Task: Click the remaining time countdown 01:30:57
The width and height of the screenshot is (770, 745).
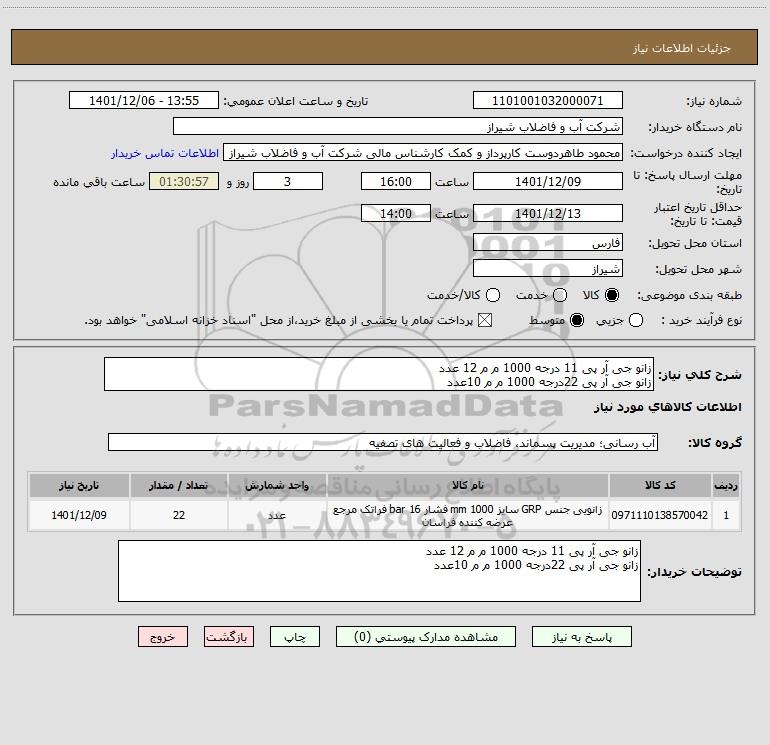Action: click(x=184, y=181)
